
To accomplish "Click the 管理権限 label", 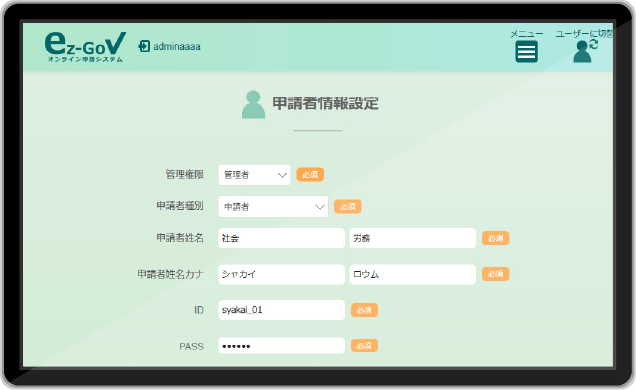I will pyautogui.click(x=185, y=174).
